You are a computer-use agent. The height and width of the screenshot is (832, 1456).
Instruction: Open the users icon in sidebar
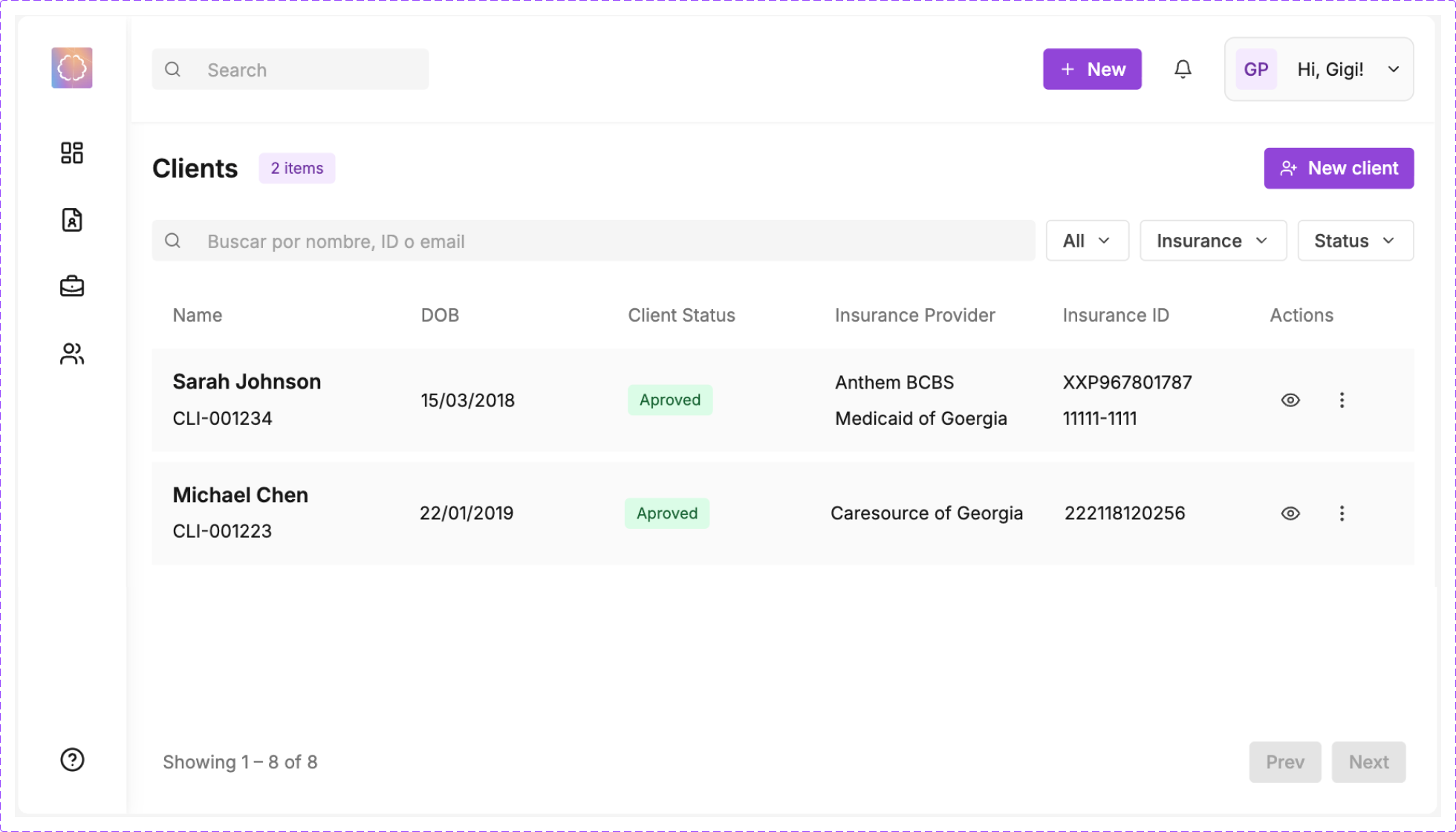pyautogui.click(x=72, y=354)
